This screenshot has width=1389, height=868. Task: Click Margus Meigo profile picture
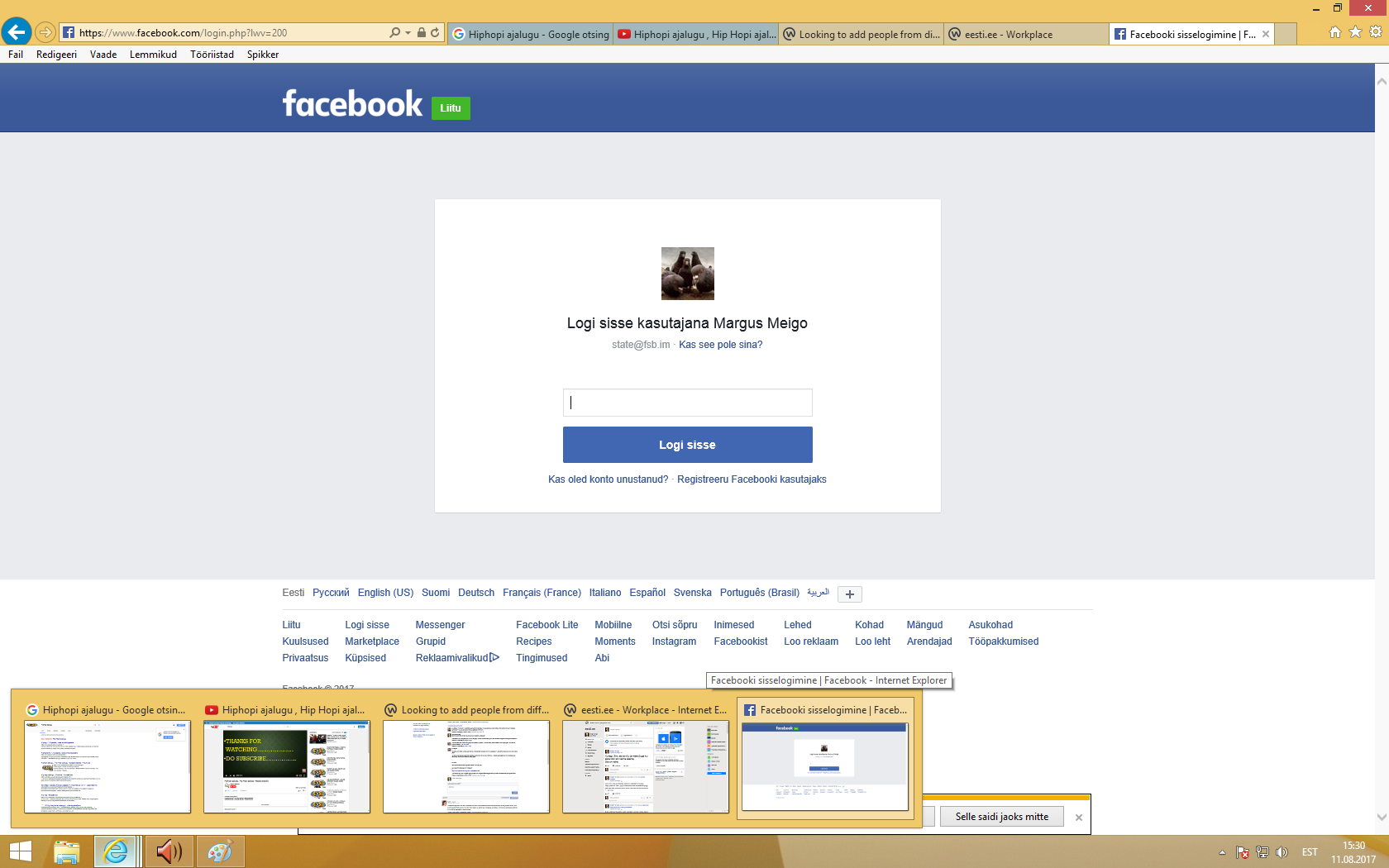(x=688, y=274)
